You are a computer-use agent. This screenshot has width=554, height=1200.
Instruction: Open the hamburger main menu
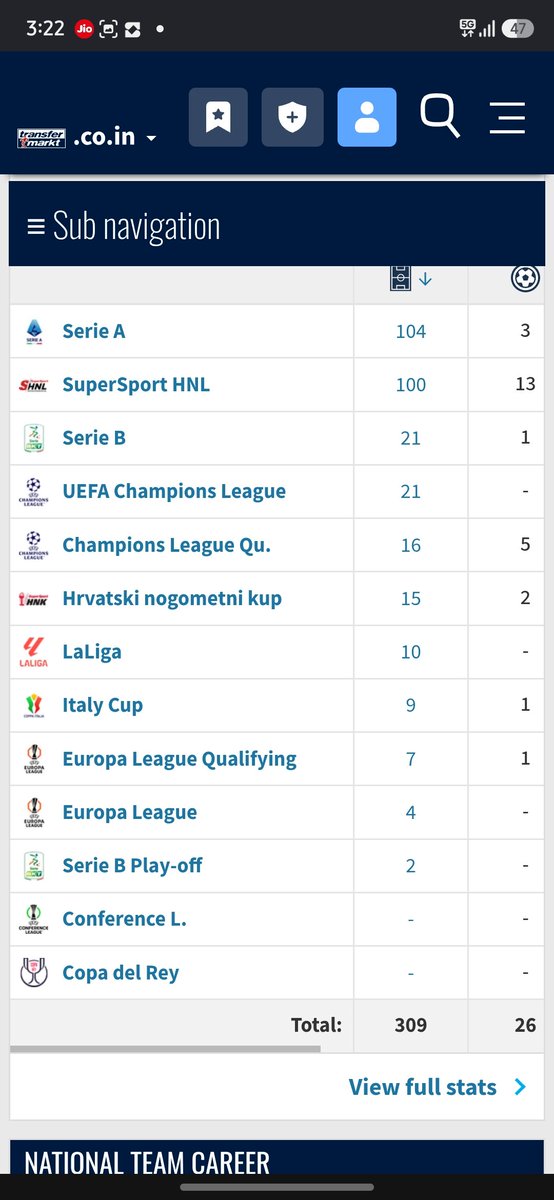(x=507, y=117)
